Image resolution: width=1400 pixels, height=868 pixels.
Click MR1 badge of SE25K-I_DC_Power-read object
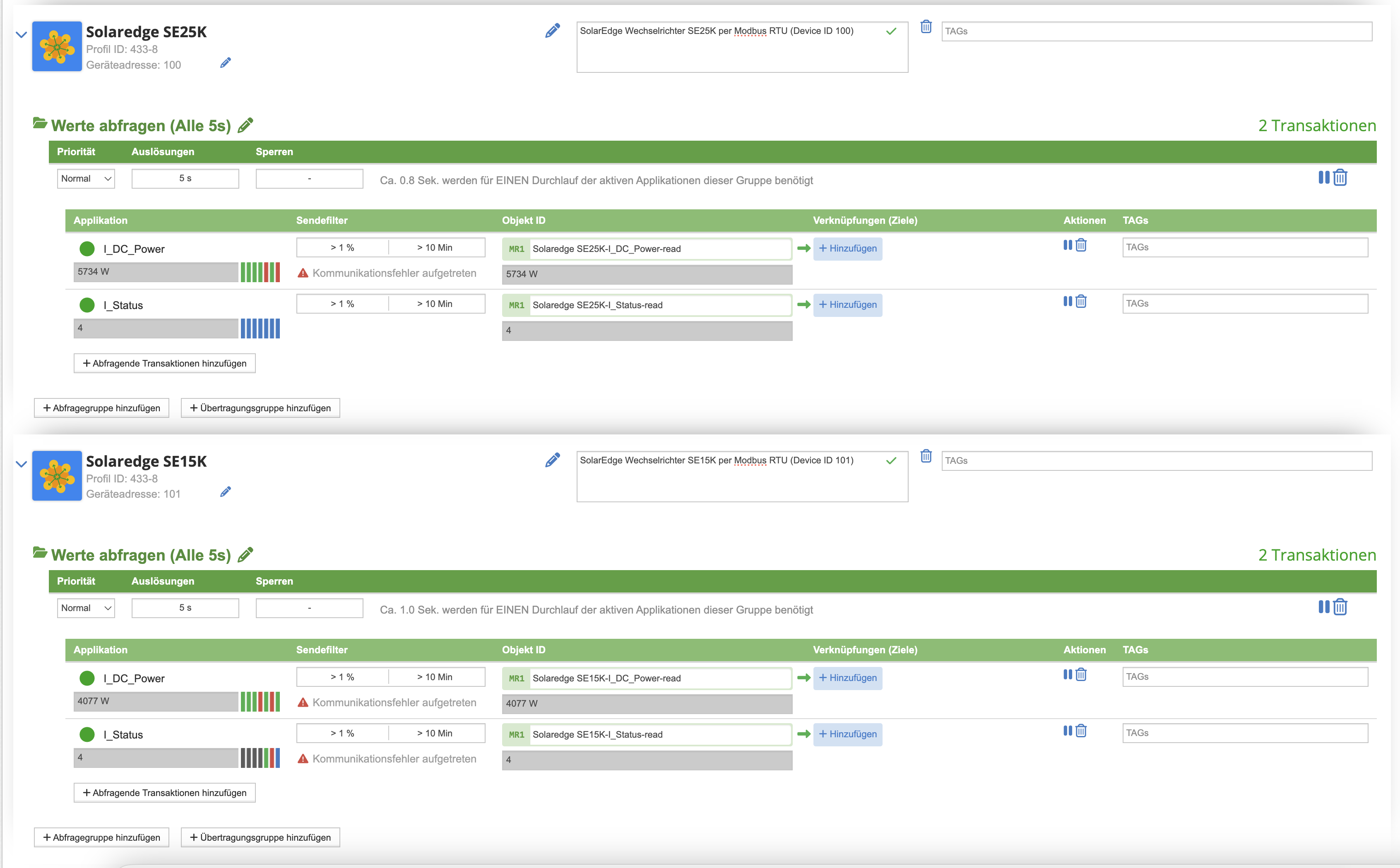pyautogui.click(x=516, y=249)
